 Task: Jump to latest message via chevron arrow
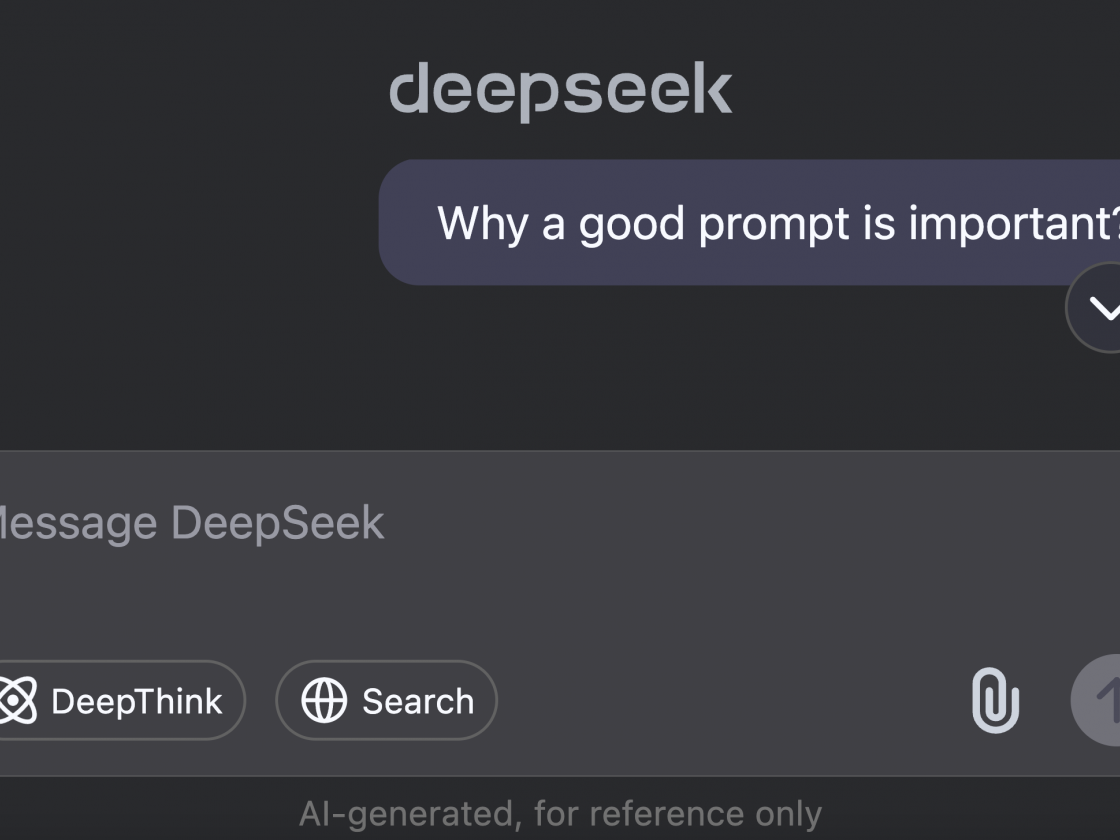click(1100, 308)
